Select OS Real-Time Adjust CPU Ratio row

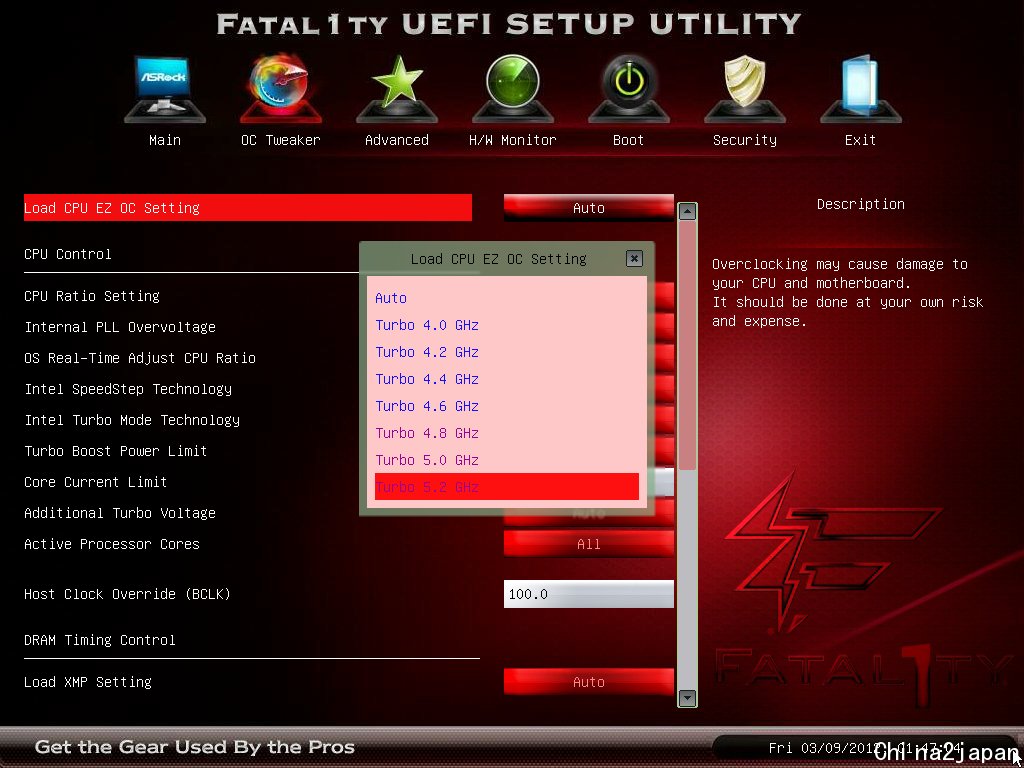click(140, 358)
